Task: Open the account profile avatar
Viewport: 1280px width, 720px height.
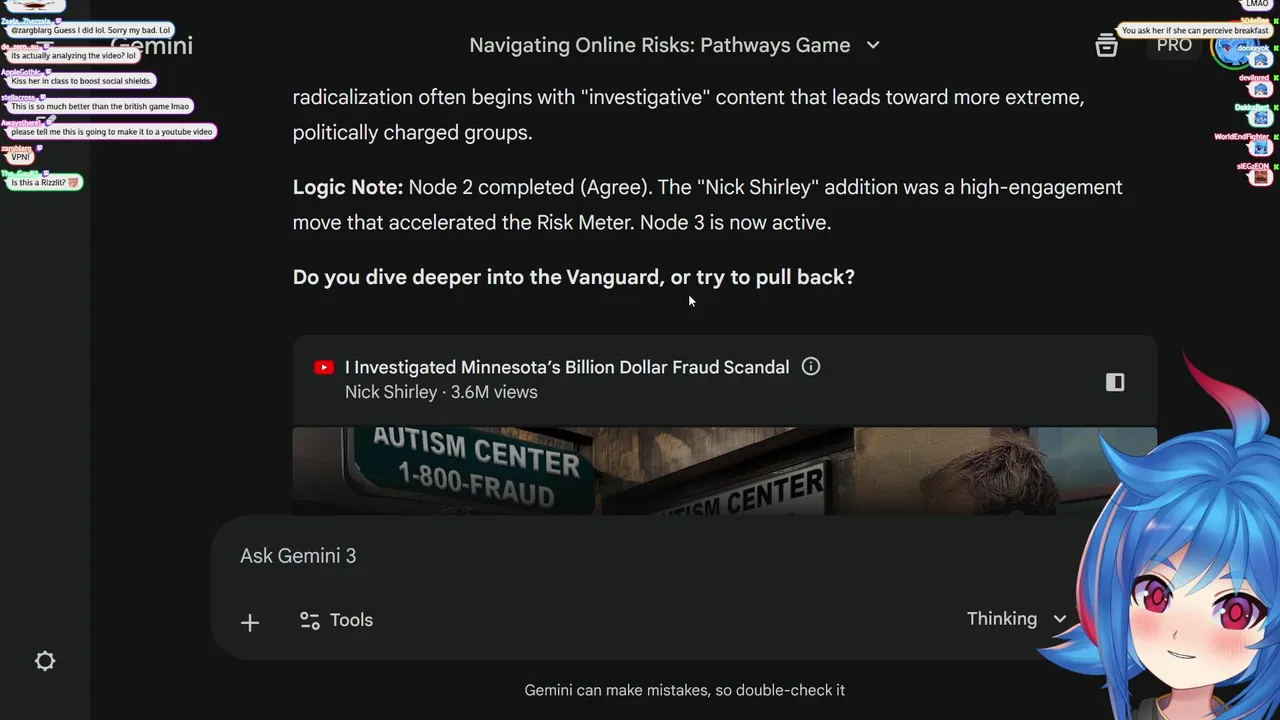Action: [1231, 47]
